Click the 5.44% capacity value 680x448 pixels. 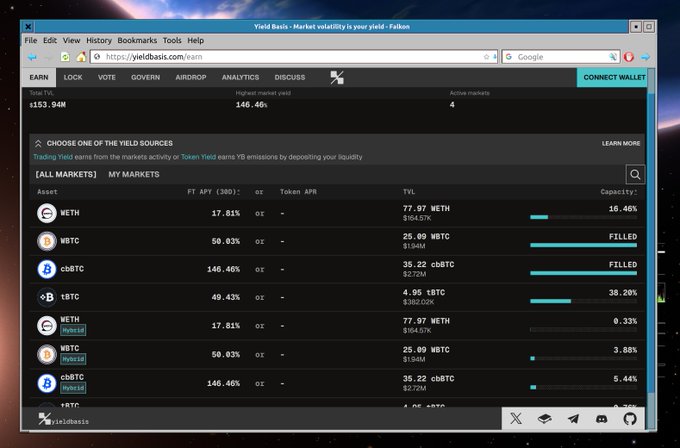click(625, 379)
